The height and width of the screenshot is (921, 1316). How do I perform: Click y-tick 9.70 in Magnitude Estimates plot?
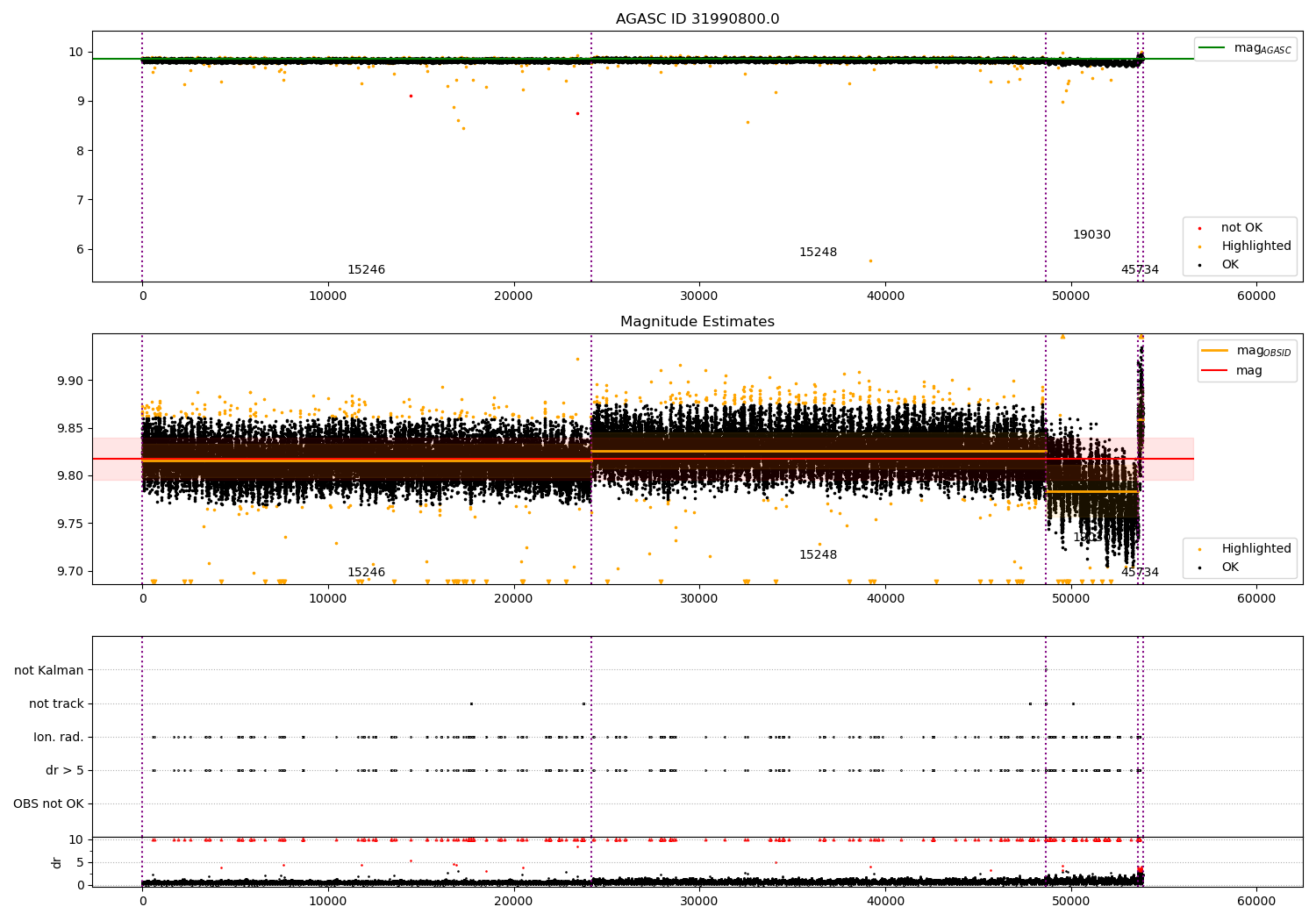click(x=70, y=572)
